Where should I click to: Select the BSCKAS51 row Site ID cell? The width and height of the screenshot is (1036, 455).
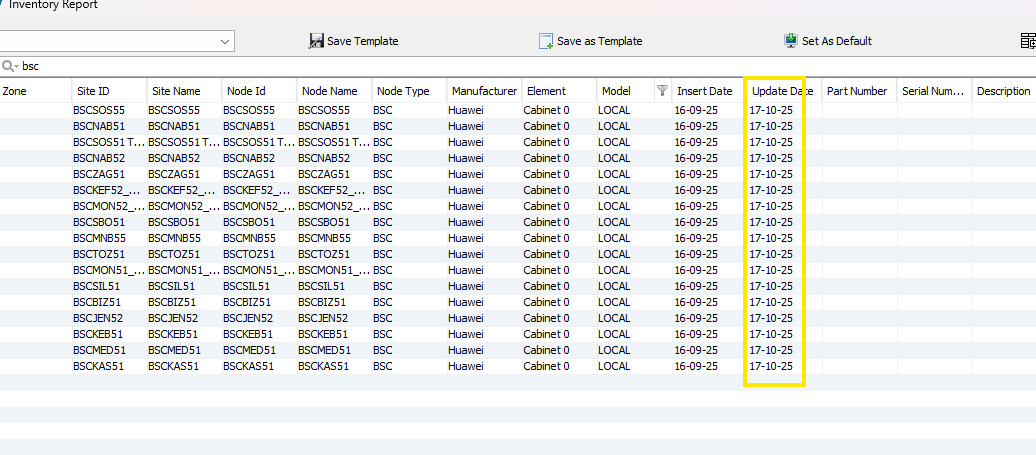[99, 366]
